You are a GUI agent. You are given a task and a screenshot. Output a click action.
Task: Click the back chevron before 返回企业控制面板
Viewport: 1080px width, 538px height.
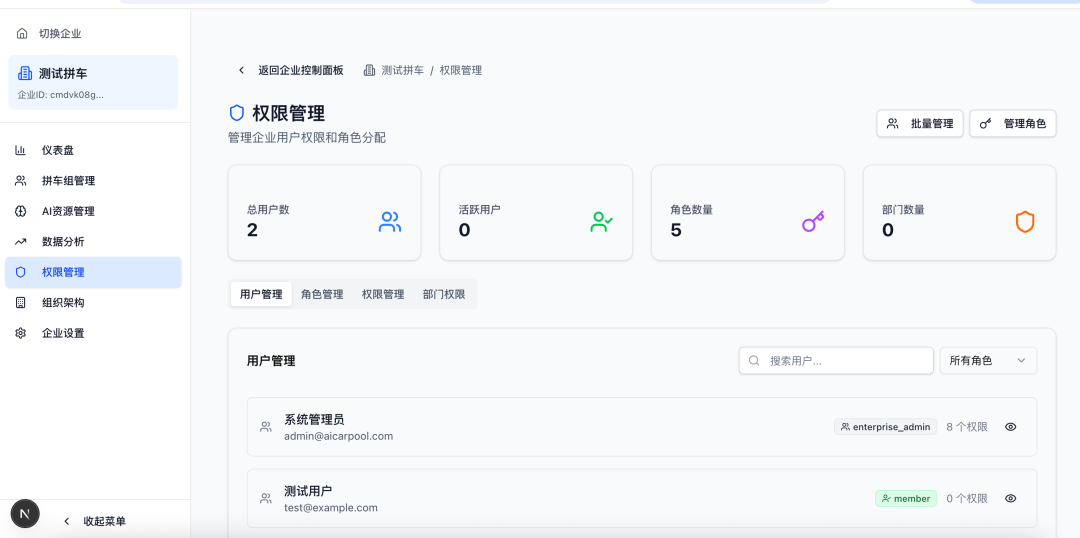click(241, 70)
